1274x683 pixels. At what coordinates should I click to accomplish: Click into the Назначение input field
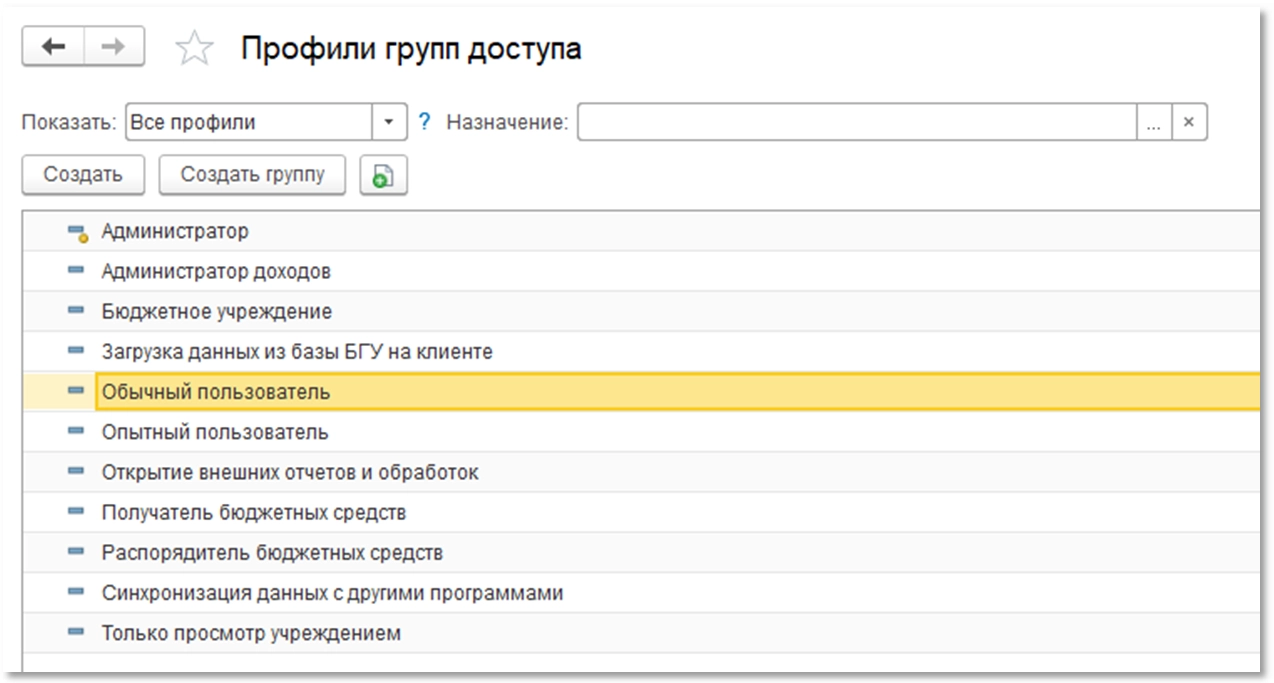[x=857, y=122]
